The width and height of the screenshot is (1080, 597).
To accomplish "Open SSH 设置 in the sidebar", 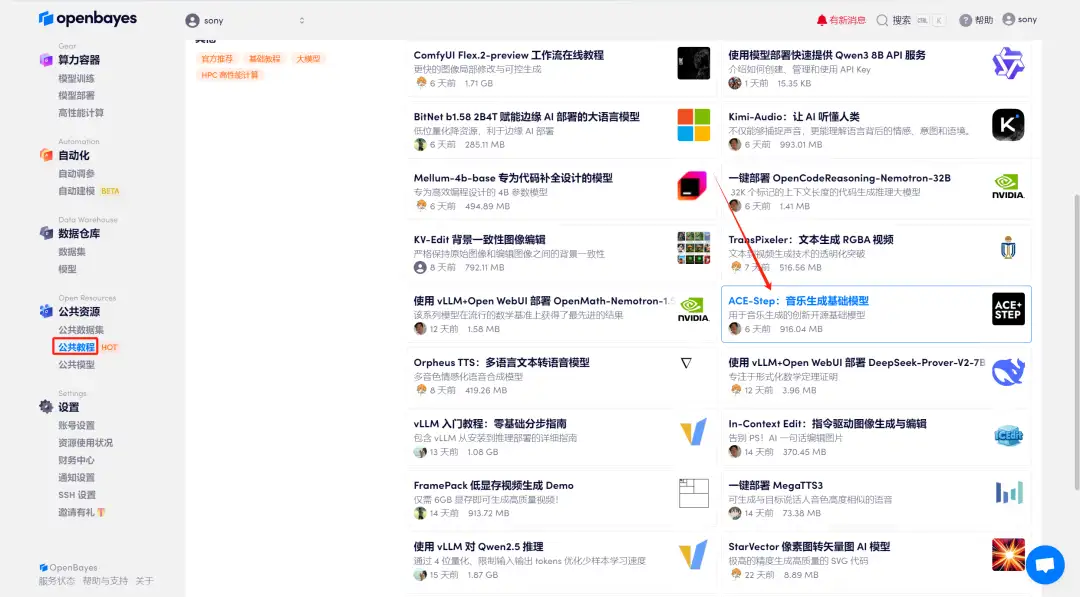I will (77, 494).
